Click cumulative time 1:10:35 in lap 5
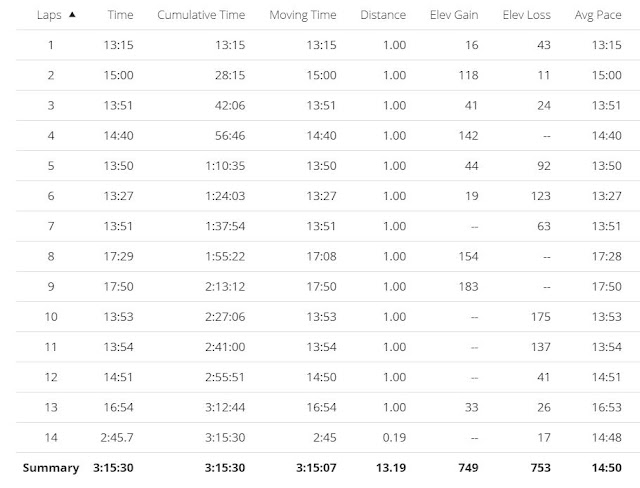This screenshot has height=488, width=640. tap(225, 166)
